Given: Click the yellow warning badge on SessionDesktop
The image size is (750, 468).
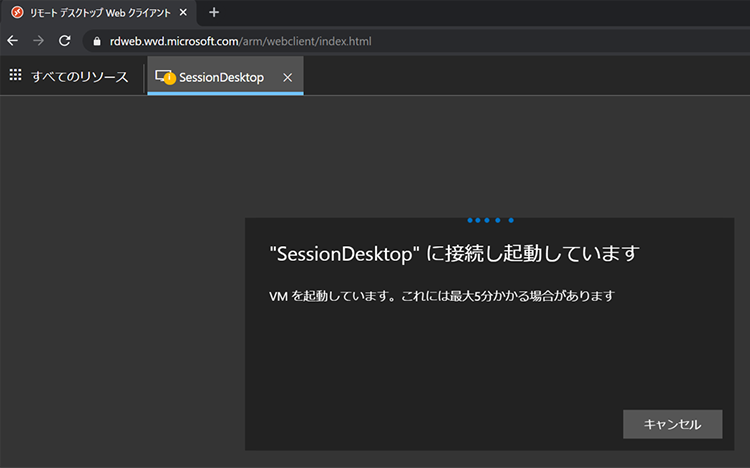Looking at the screenshot, I should pyautogui.click(x=170, y=80).
